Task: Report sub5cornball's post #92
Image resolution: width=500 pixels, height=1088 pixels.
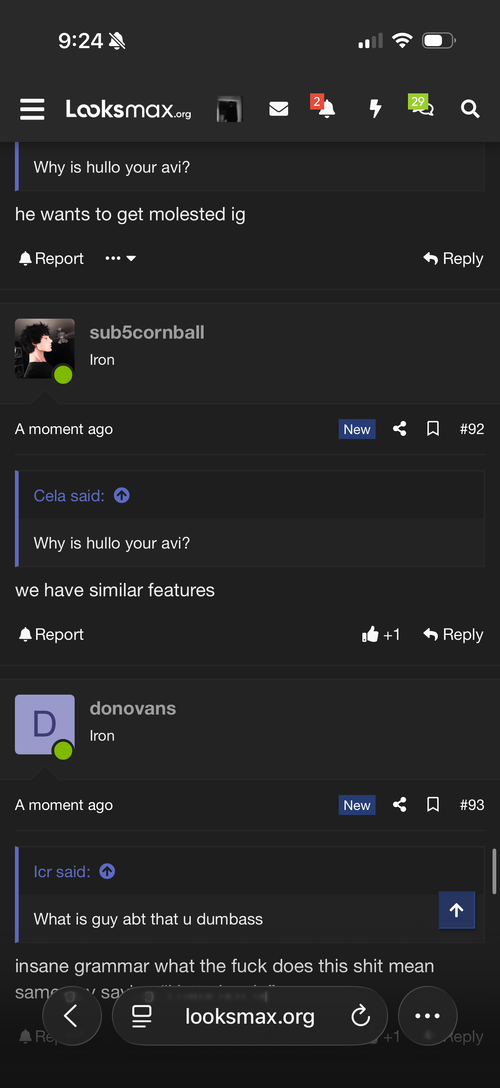Action: pyautogui.click(x=51, y=634)
